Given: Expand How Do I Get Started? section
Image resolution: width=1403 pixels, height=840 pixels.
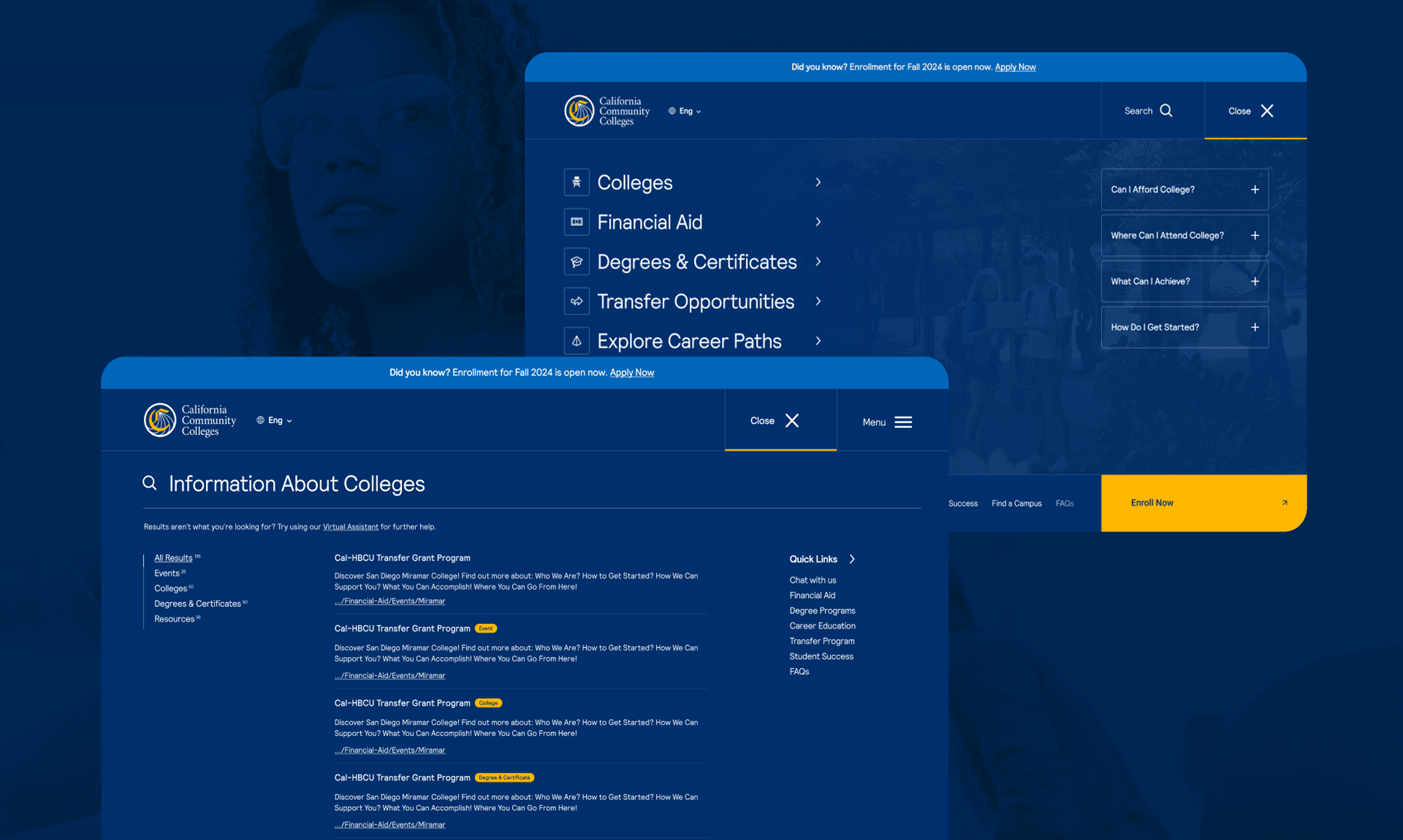Looking at the screenshot, I should (x=1256, y=327).
